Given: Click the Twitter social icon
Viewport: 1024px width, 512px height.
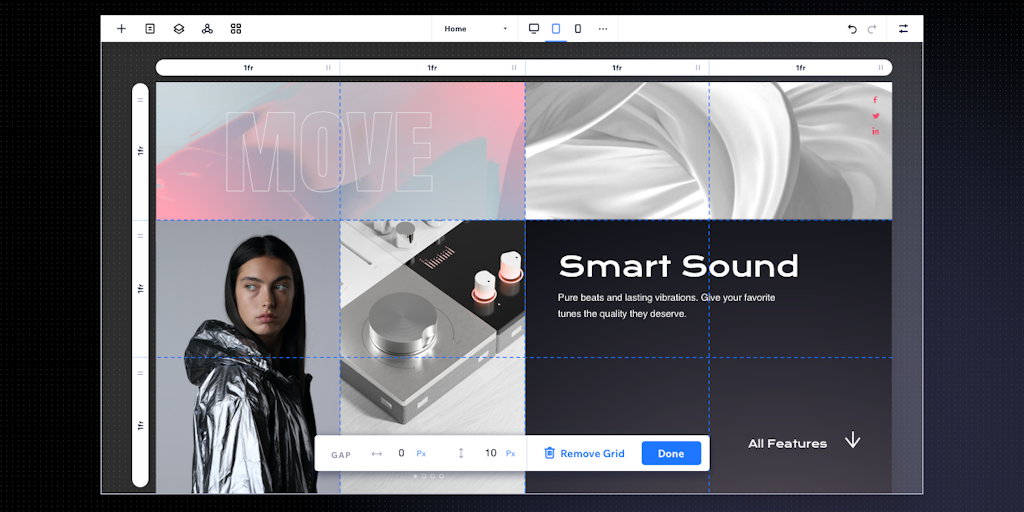Looking at the screenshot, I should pyautogui.click(x=876, y=116).
